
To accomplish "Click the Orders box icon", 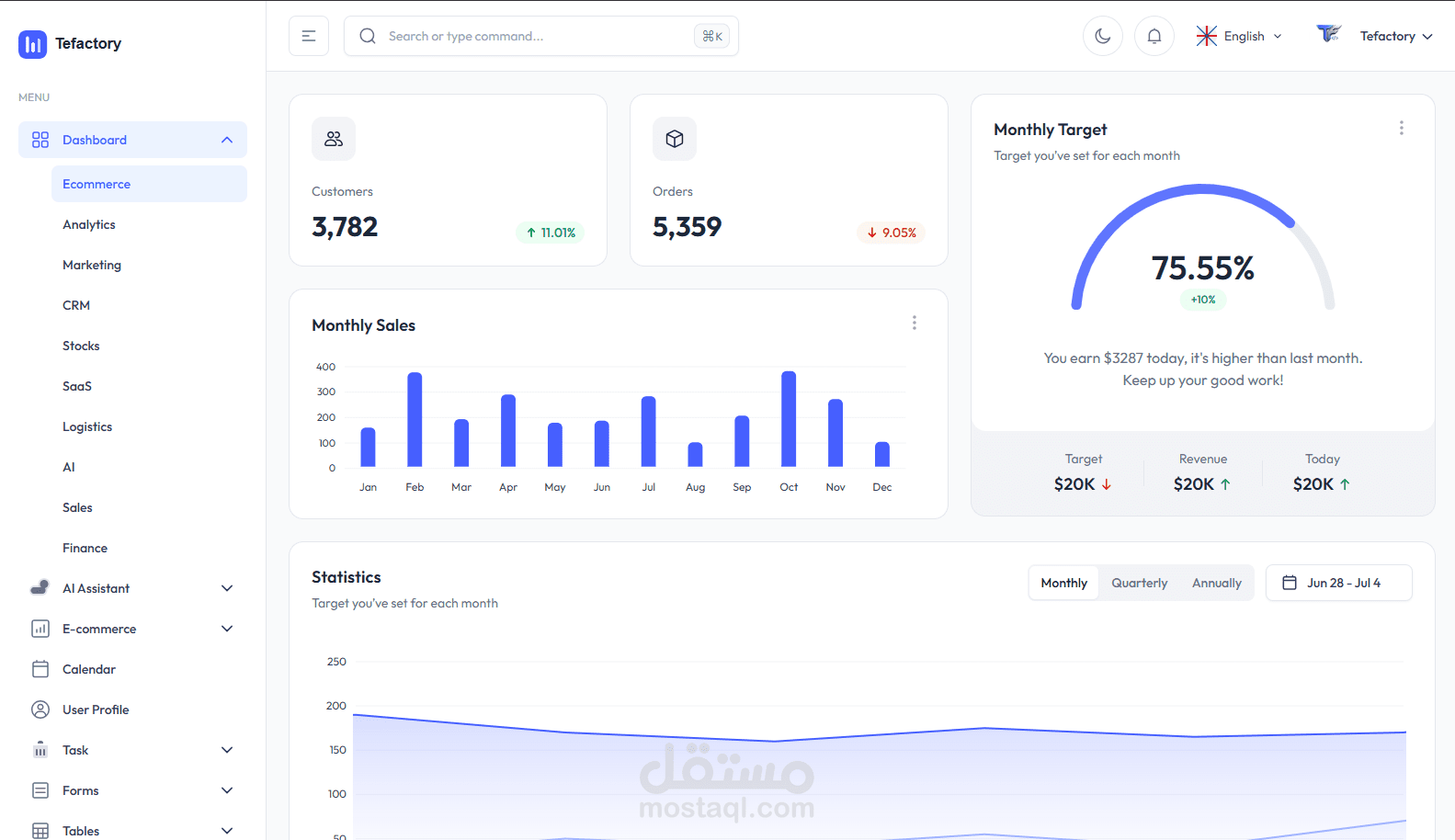I will click(675, 139).
